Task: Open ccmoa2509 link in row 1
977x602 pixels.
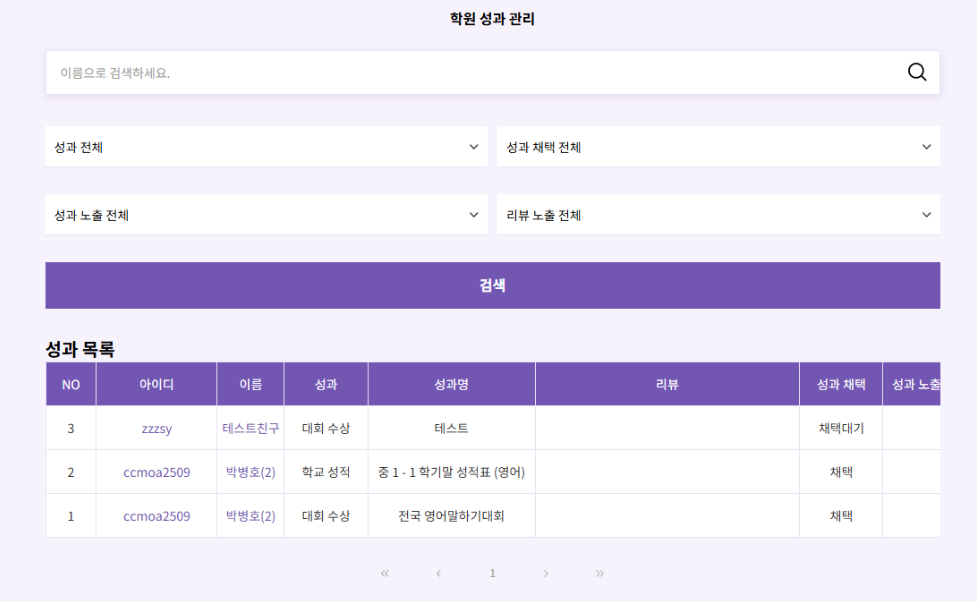Action: tap(156, 516)
